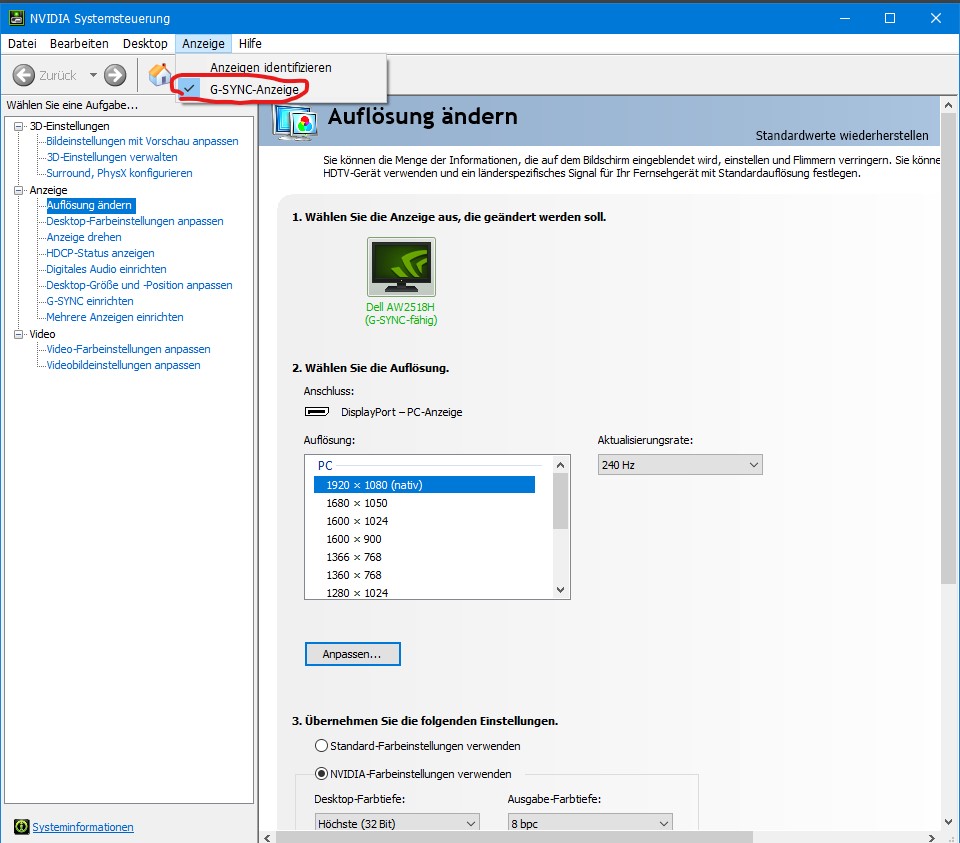
Task: Open Mehrere Anzeigen einrichten
Action: coord(115,317)
